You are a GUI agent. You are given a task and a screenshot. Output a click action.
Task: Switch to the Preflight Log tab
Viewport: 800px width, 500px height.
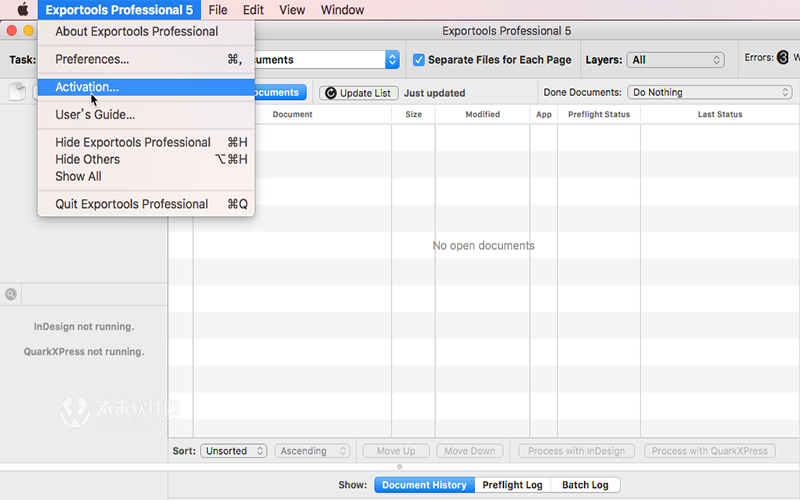pyautogui.click(x=513, y=485)
